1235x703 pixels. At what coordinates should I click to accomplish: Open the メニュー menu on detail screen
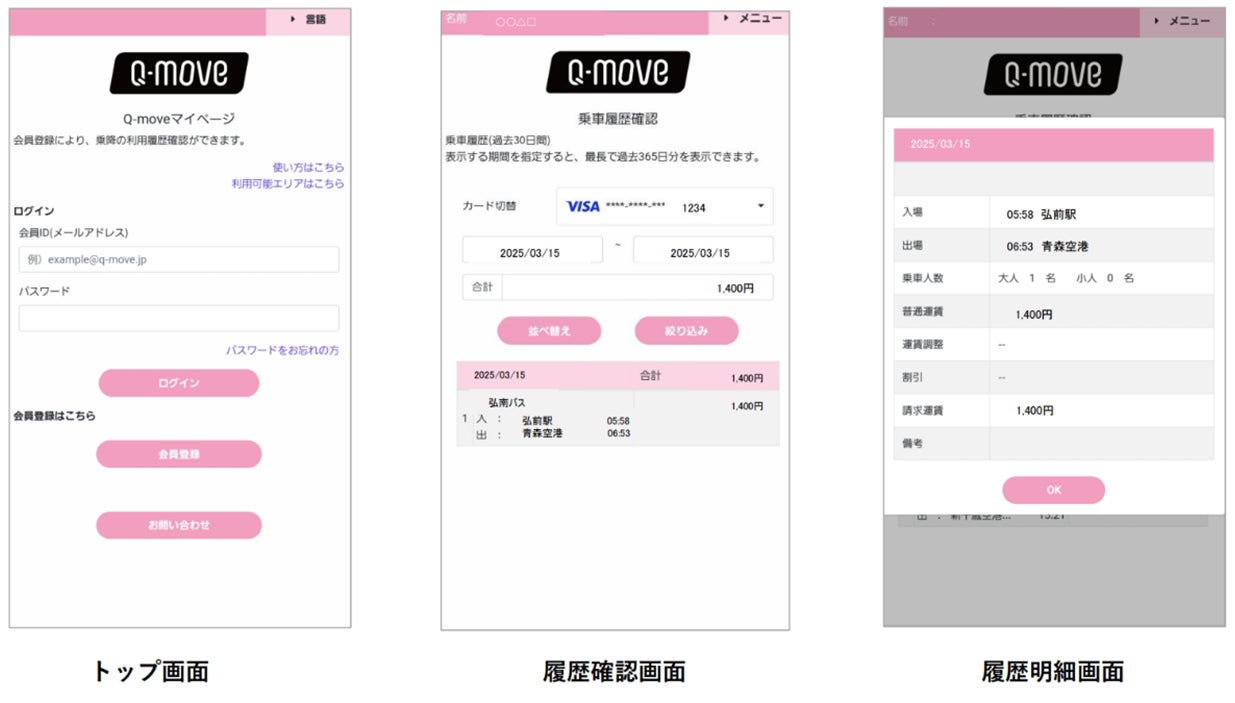[x=1182, y=22]
